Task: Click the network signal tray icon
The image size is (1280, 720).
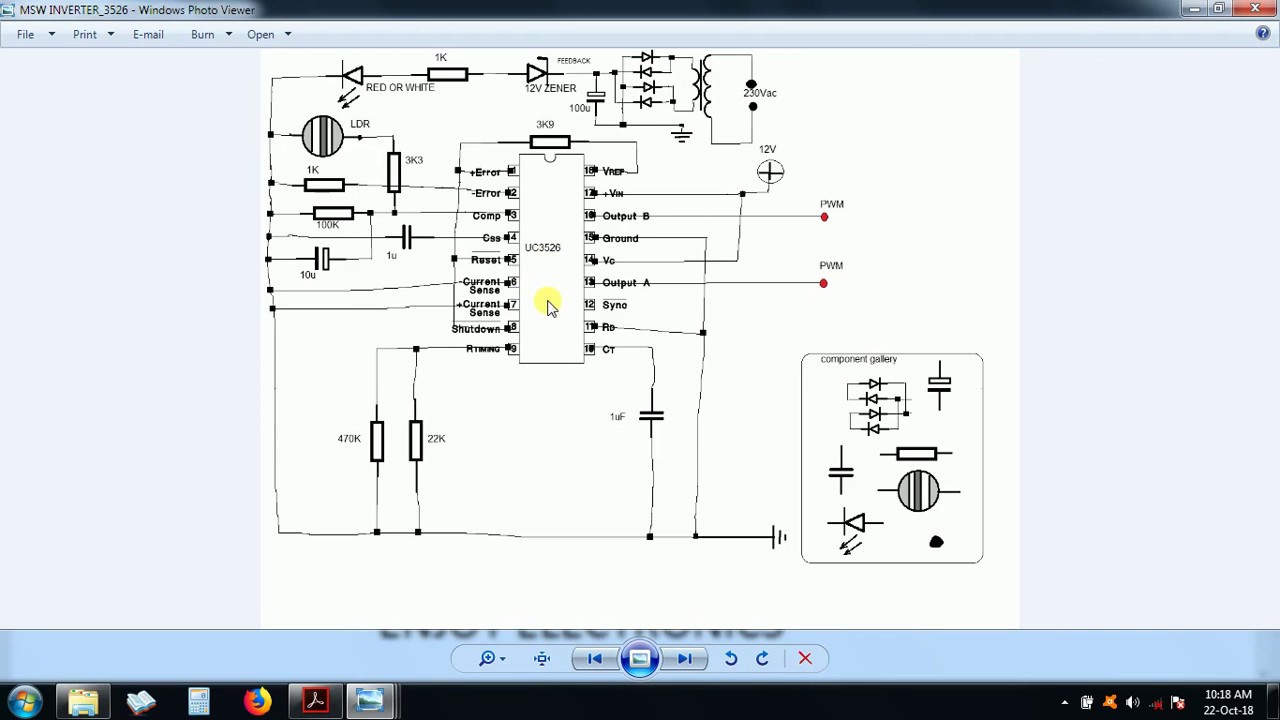Action: 1156,702
